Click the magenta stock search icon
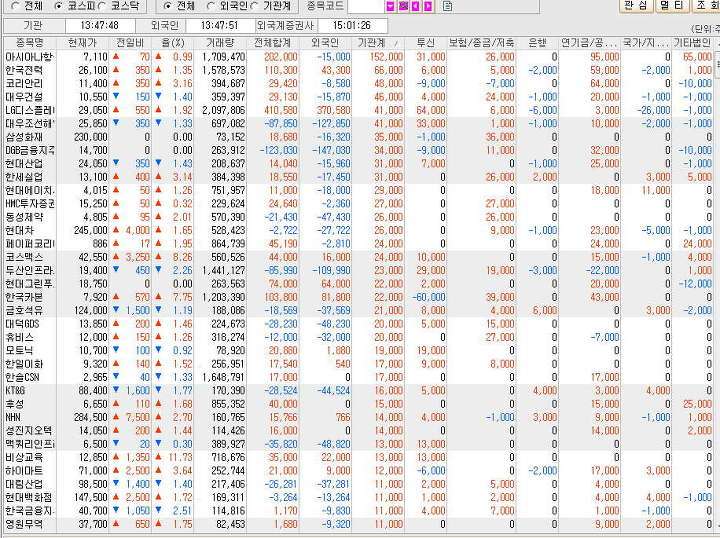720x538 pixels. pos(403,6)
